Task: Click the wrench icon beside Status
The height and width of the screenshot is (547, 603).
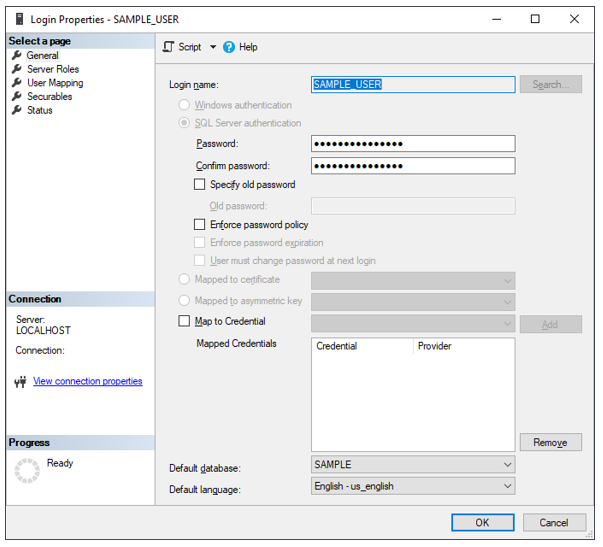Action: pyautogui.click(x=17, y=110)
